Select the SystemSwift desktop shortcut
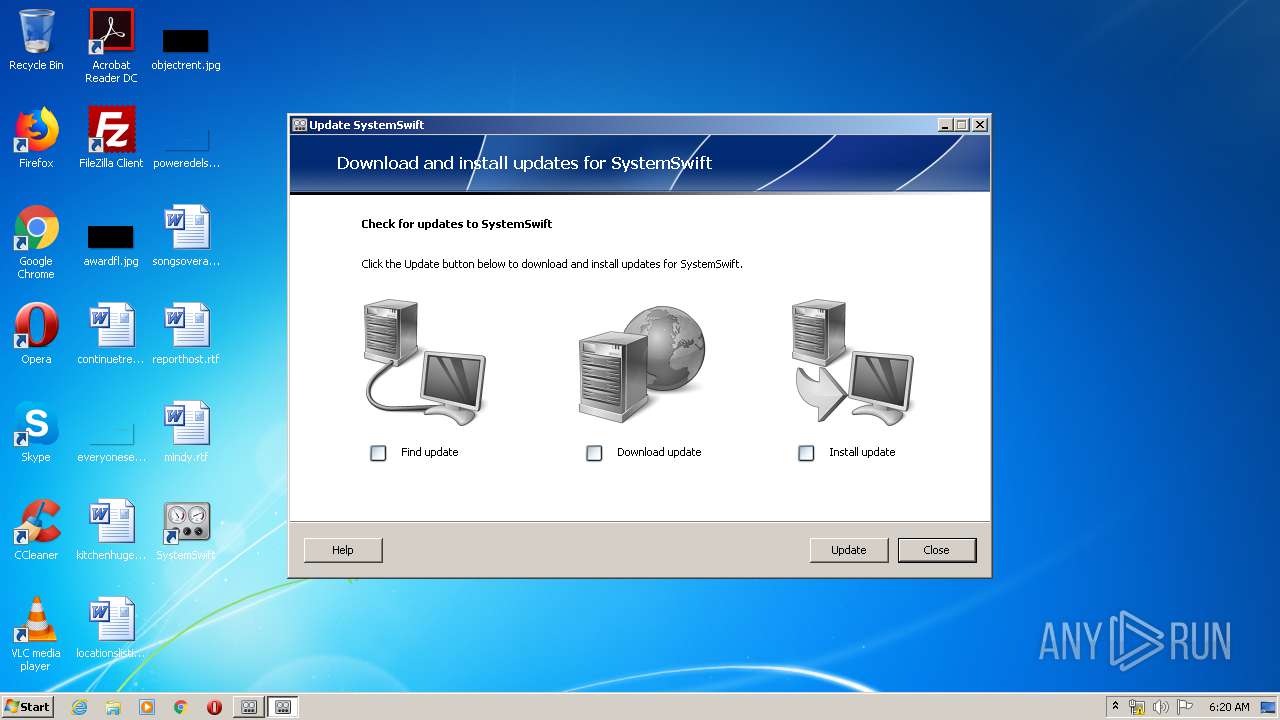Image resolution: width=1280 pixels, height=720 pixels. point(186,530)
